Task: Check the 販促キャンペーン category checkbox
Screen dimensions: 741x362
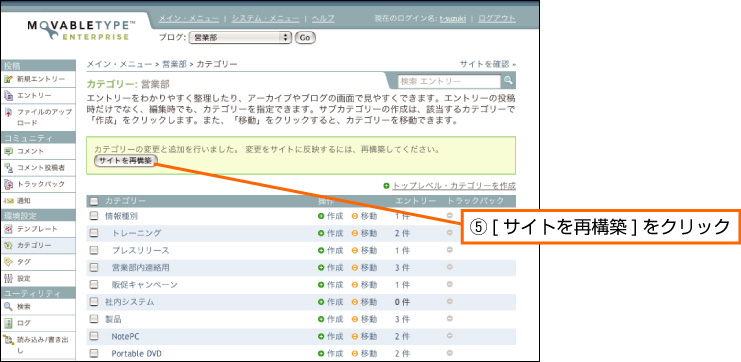Action: click(x=94, y=284)
